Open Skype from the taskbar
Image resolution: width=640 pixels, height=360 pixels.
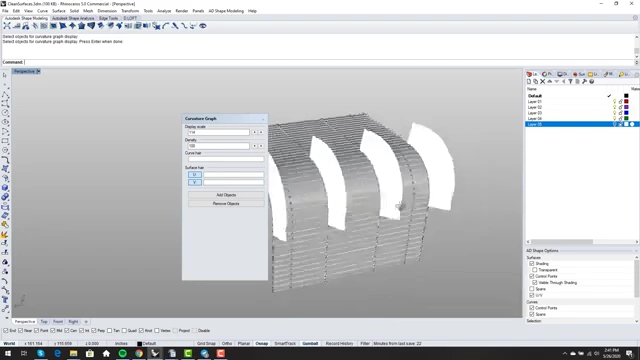[x=40, y=353]
